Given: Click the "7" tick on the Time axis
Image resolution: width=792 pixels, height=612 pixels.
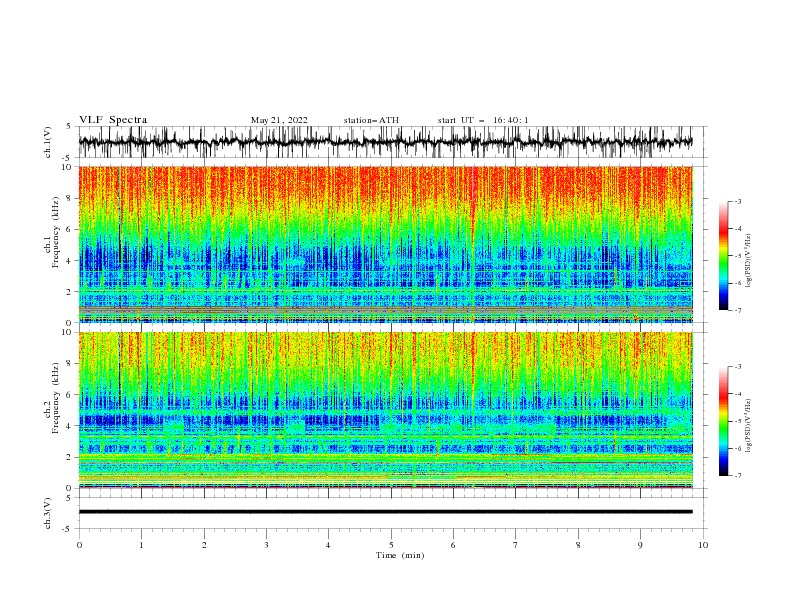Looking at the screenshot, I should pyautogui.click(x=516, y=545).
